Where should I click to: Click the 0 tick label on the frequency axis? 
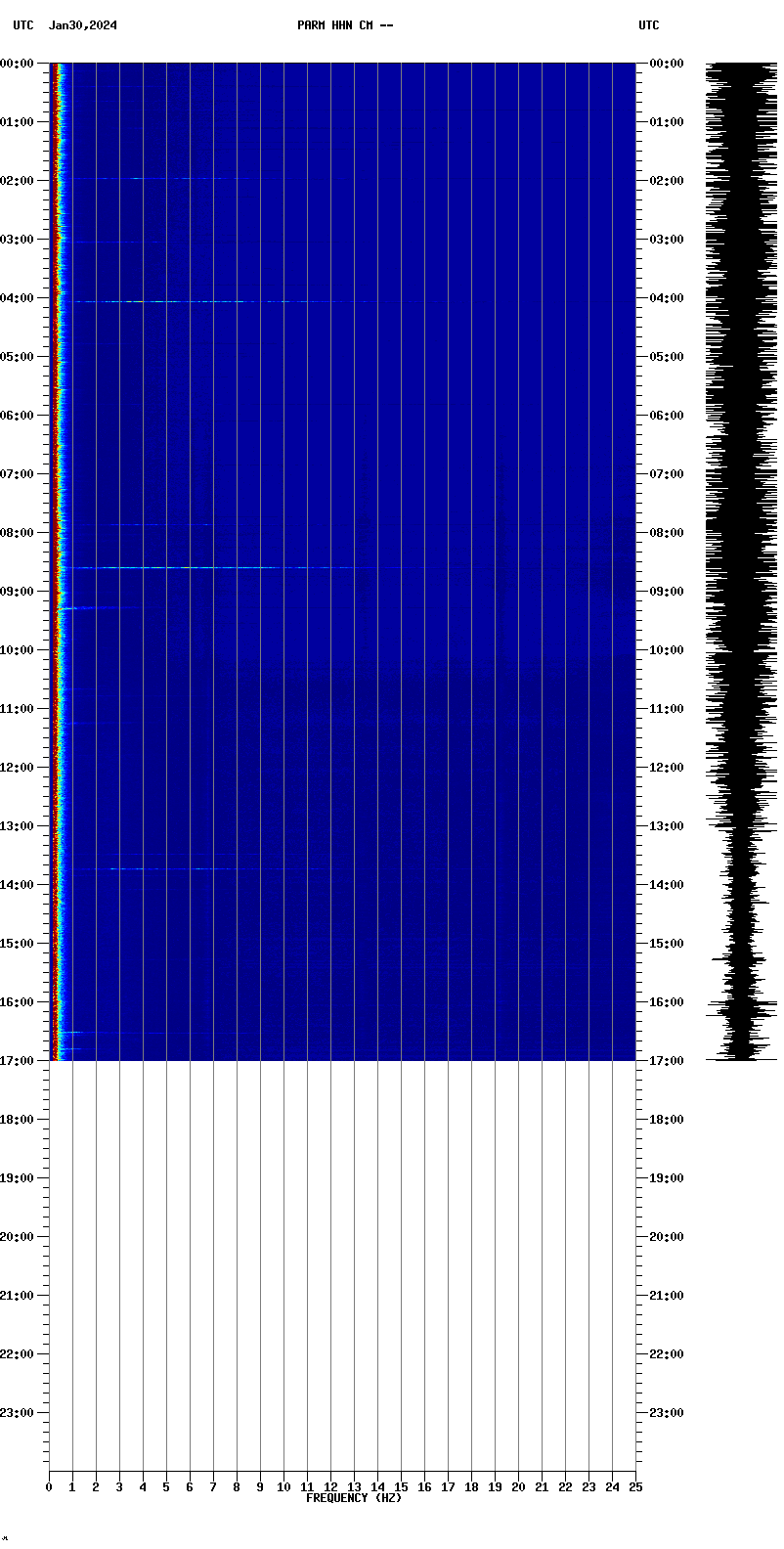[x=50, y=1487]
